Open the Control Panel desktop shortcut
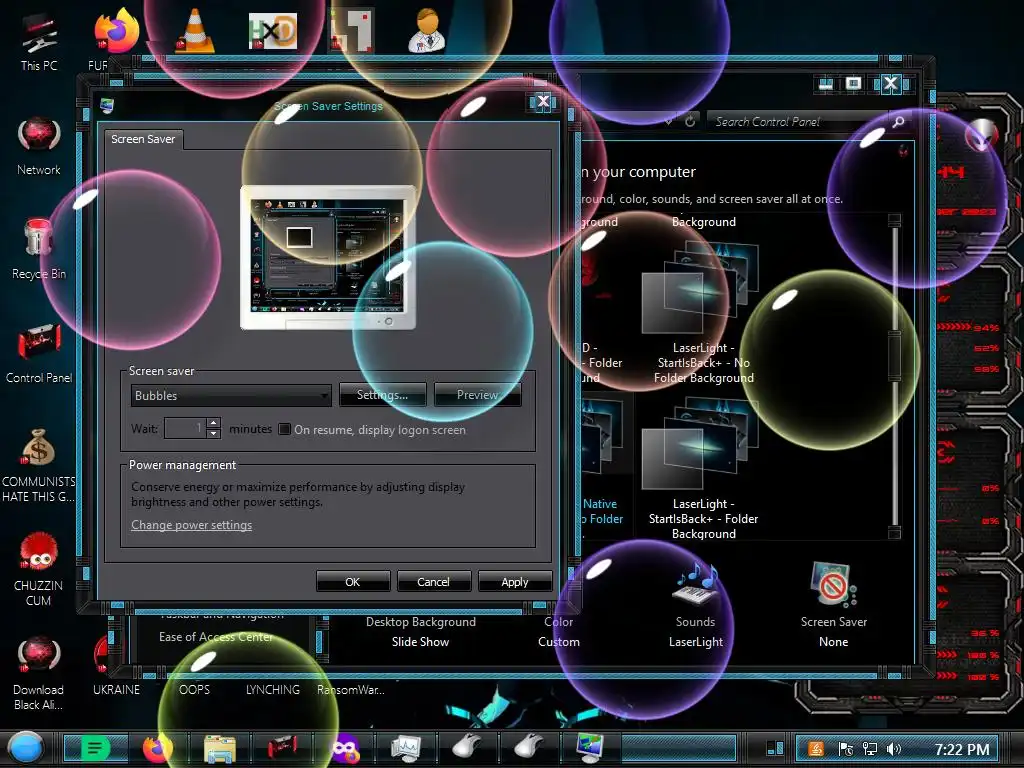Image resolution: width=1024 pixels, height=768 pixels. point(39,353)
